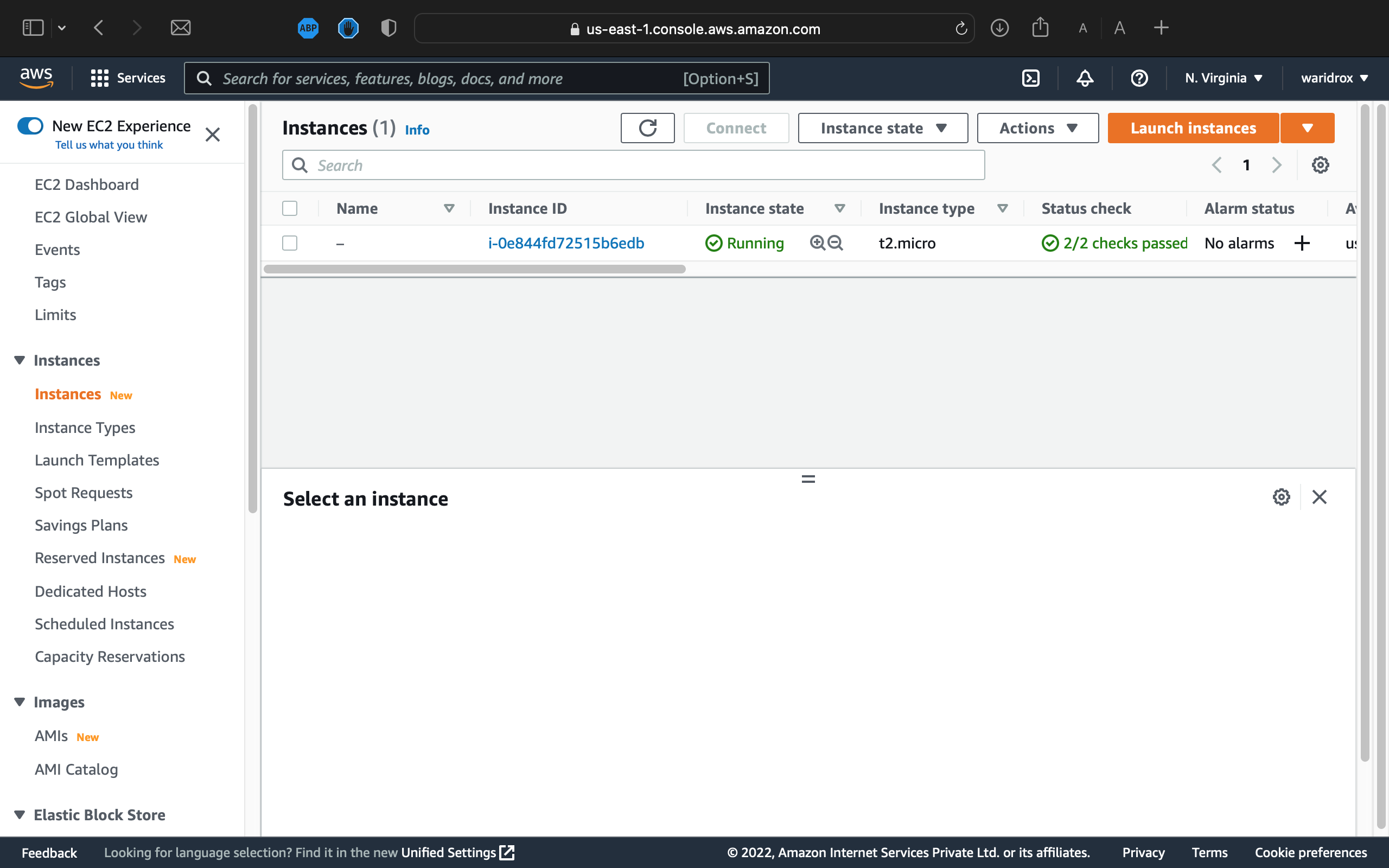Viewport: 1389px width, 868px height.
Task: Click inside the instances search field
Action: [632, 165]
